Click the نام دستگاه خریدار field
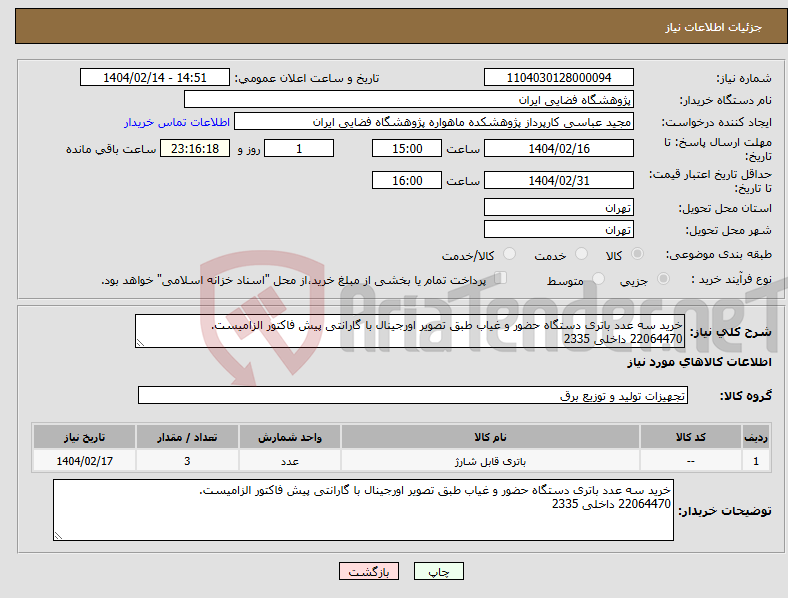 click(x=409, y=99)
